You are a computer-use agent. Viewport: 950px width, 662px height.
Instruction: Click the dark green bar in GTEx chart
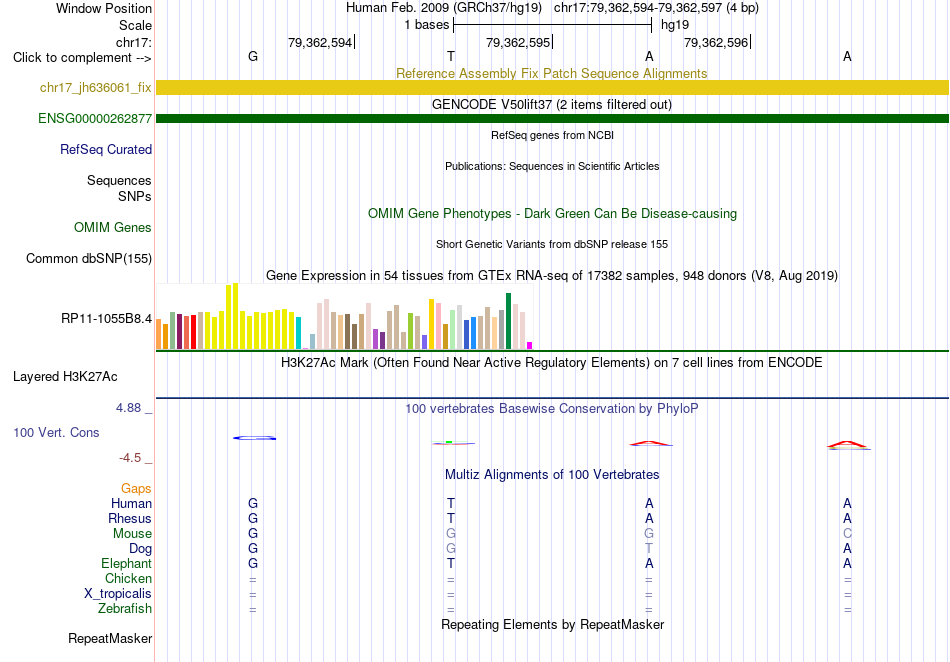(509, 321)
